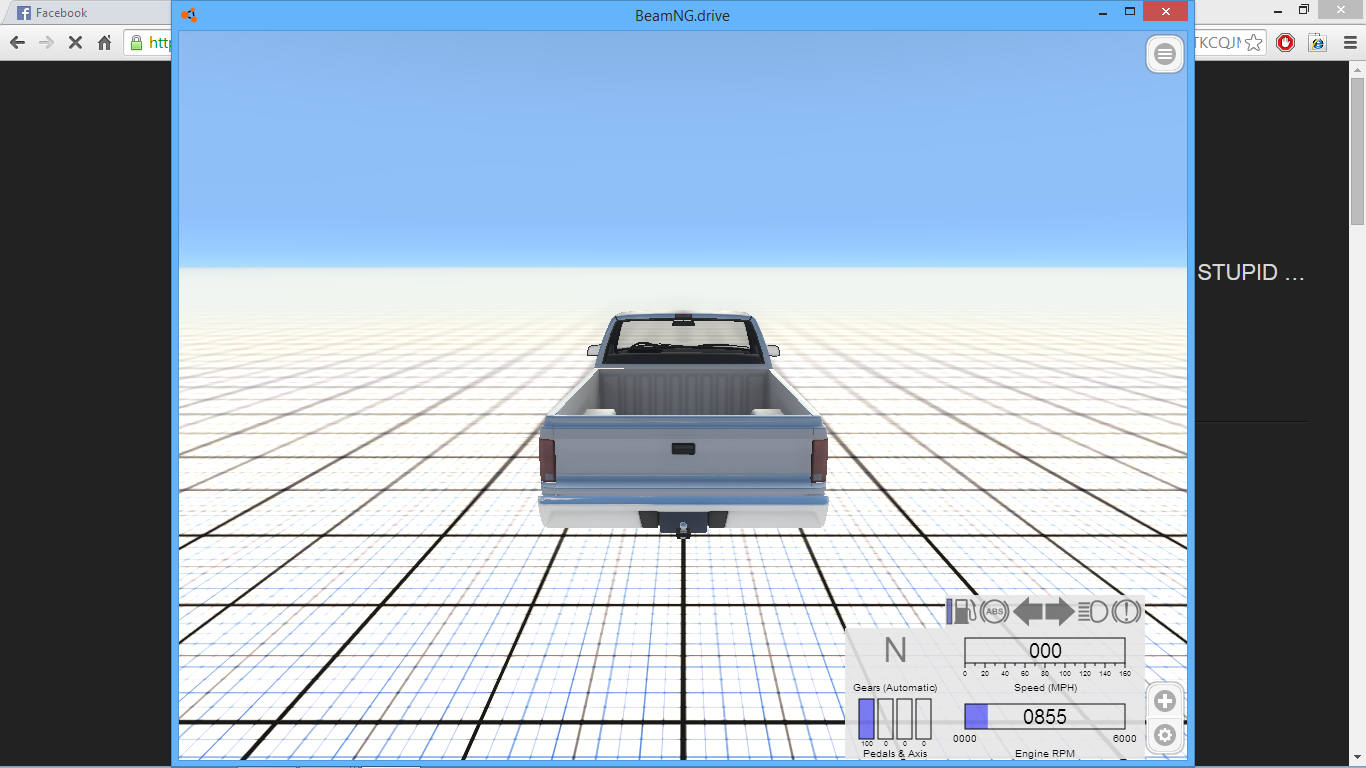Click the ABS indicator icon

pos(994,611)
